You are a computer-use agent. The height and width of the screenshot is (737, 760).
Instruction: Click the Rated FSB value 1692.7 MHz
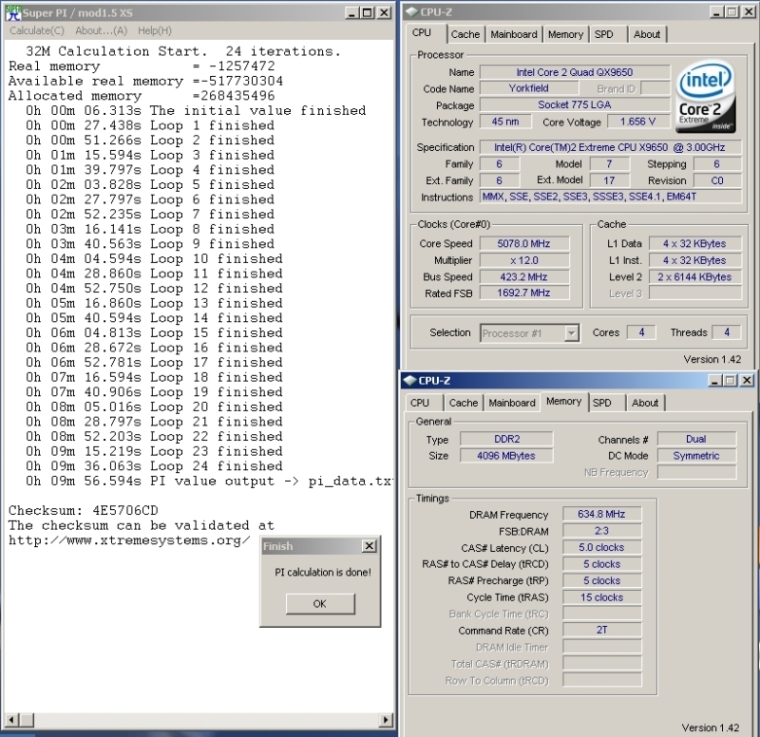tap(524, 293)
